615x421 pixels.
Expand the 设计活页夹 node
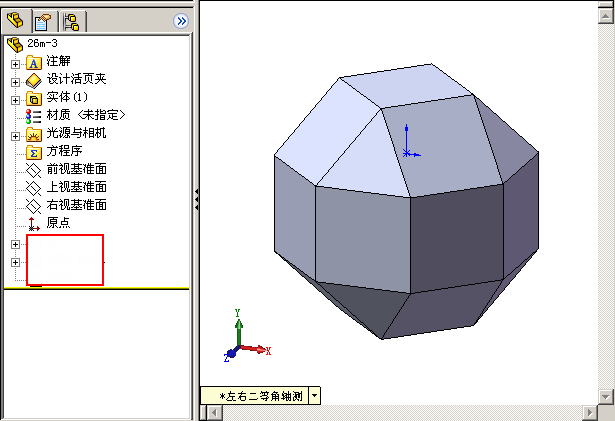pyautogui.click(x=15, y=82)
